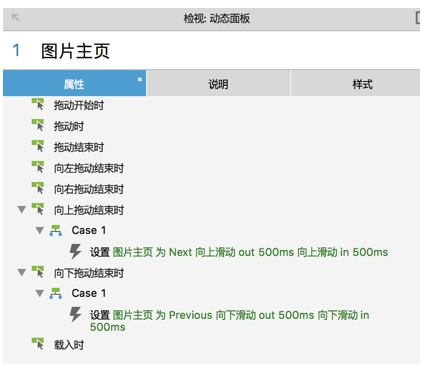Click the 向左拖动结束时 event icon
Image resolution: width=426 pixels, height=369 pixels.
(38, 167)
